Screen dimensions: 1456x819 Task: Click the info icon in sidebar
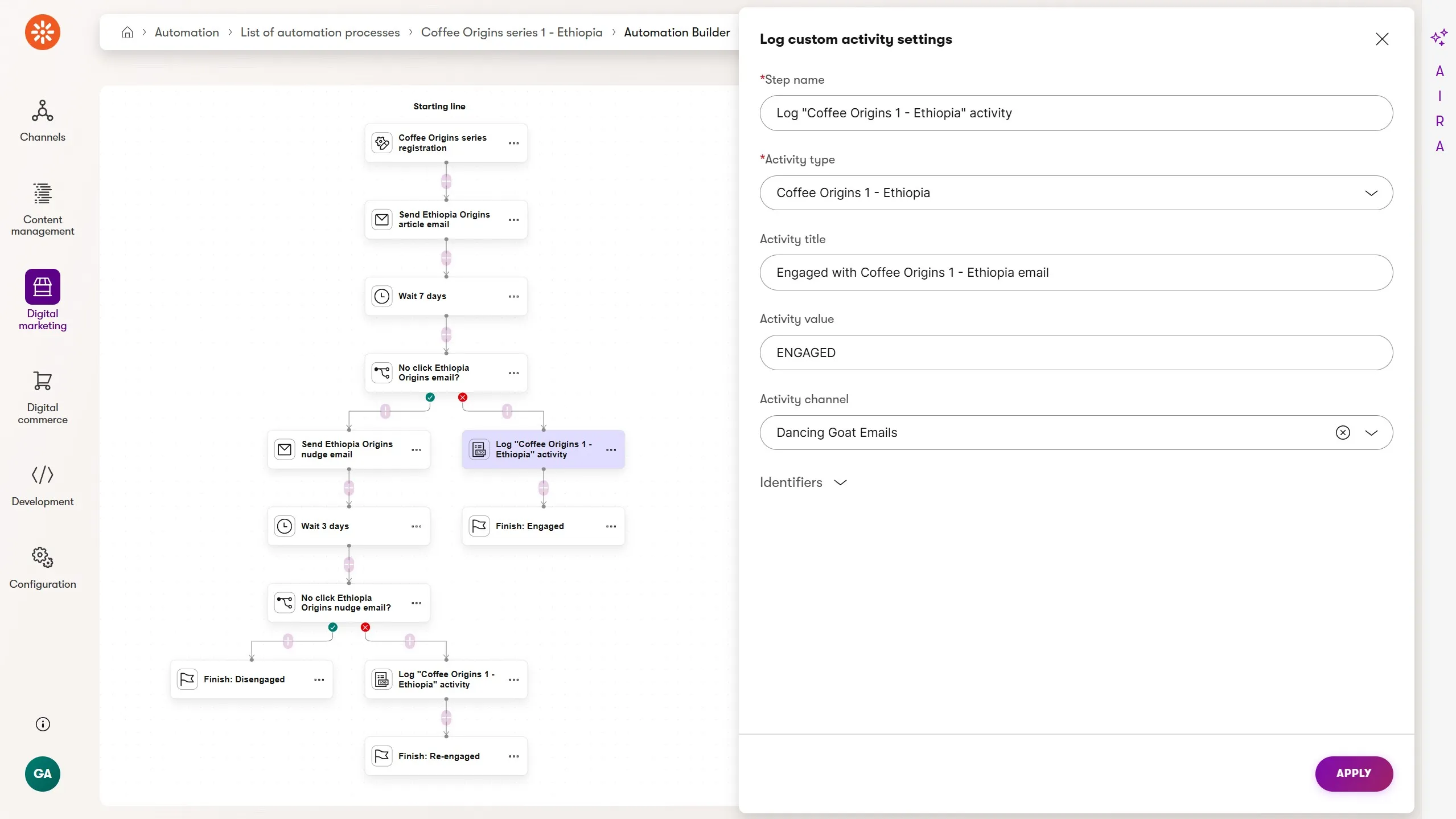pos(43,724)
